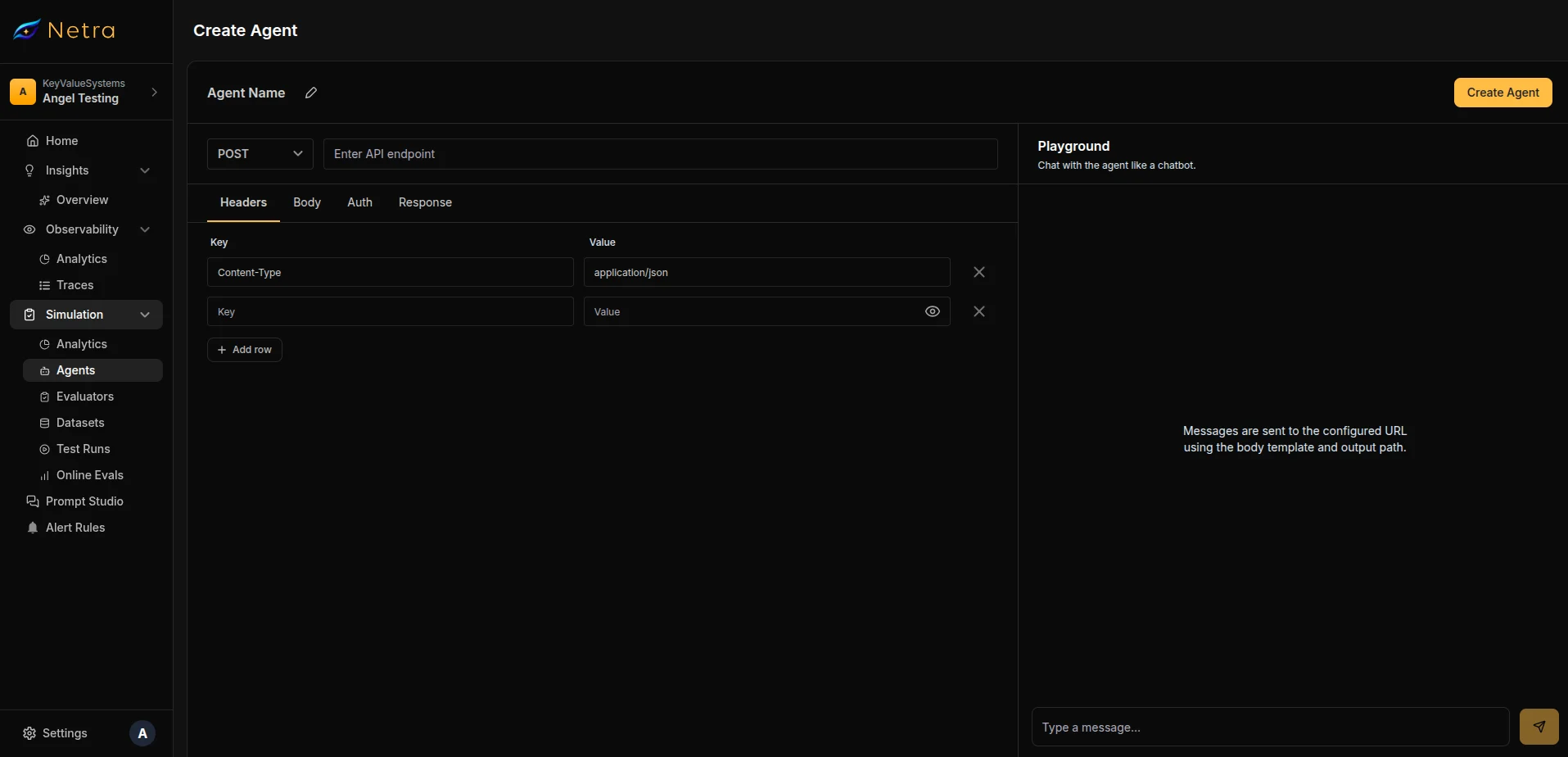Click the Type a message input
This screenshot has width=1568, height=757.
click(1271, 727)
